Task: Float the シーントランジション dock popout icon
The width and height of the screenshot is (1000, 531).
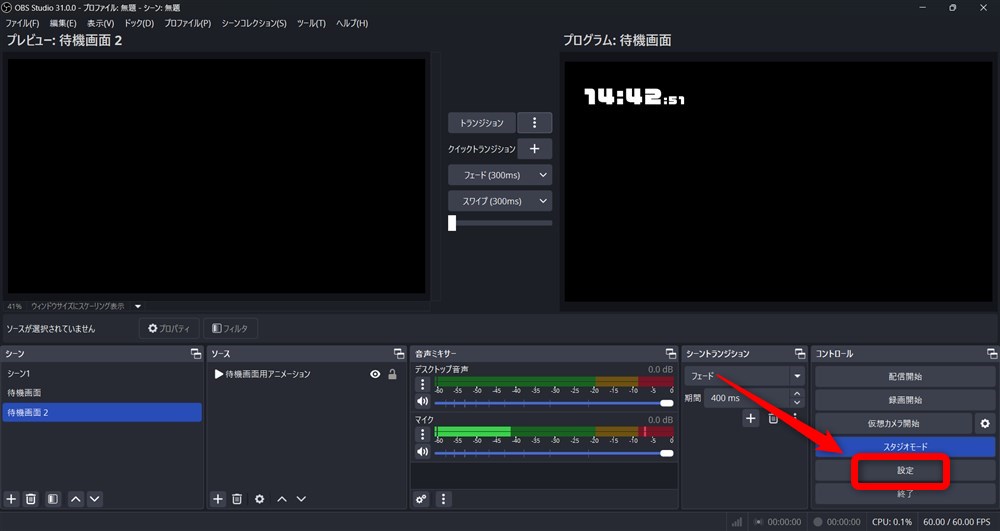Action: (800, 353)
